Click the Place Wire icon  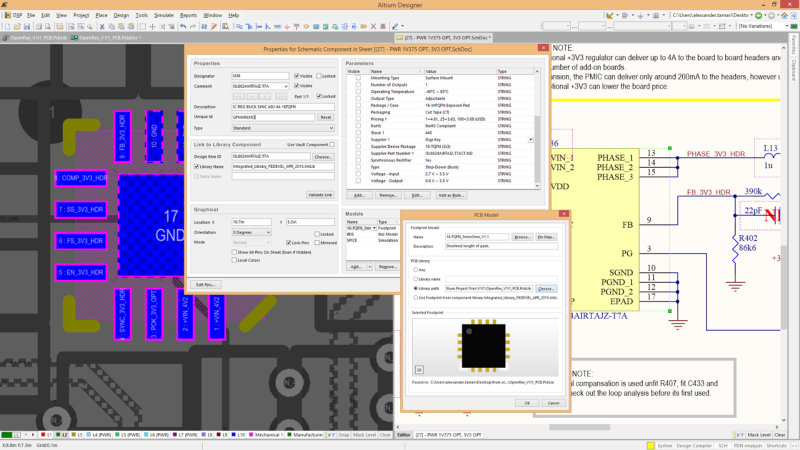[x=239, y=26]
